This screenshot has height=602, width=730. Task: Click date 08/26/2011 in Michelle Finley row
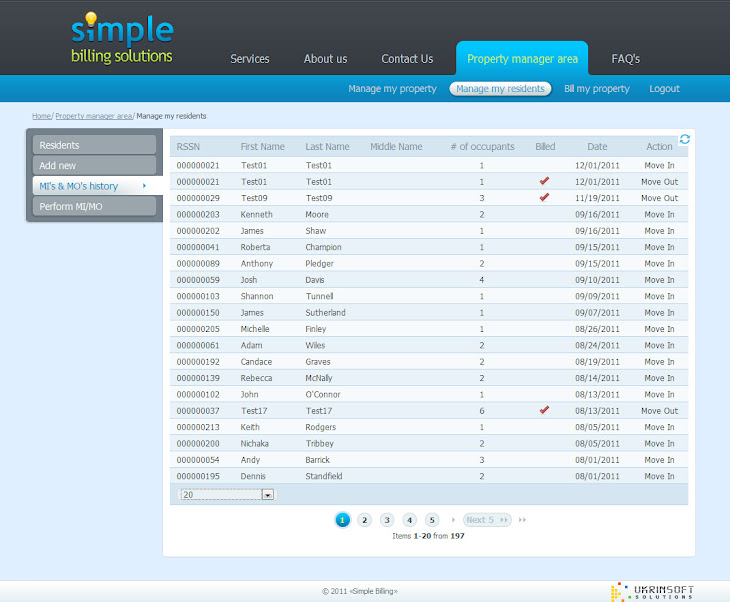click(x=597, y=329)
